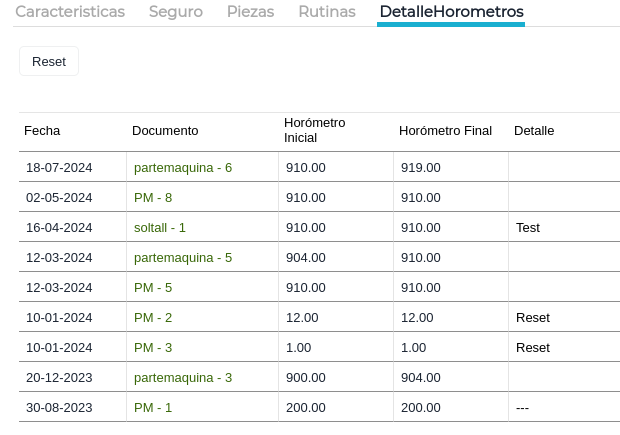
Task: Switch to the Caracteristicas tab
Action: (x=70, y=12)
